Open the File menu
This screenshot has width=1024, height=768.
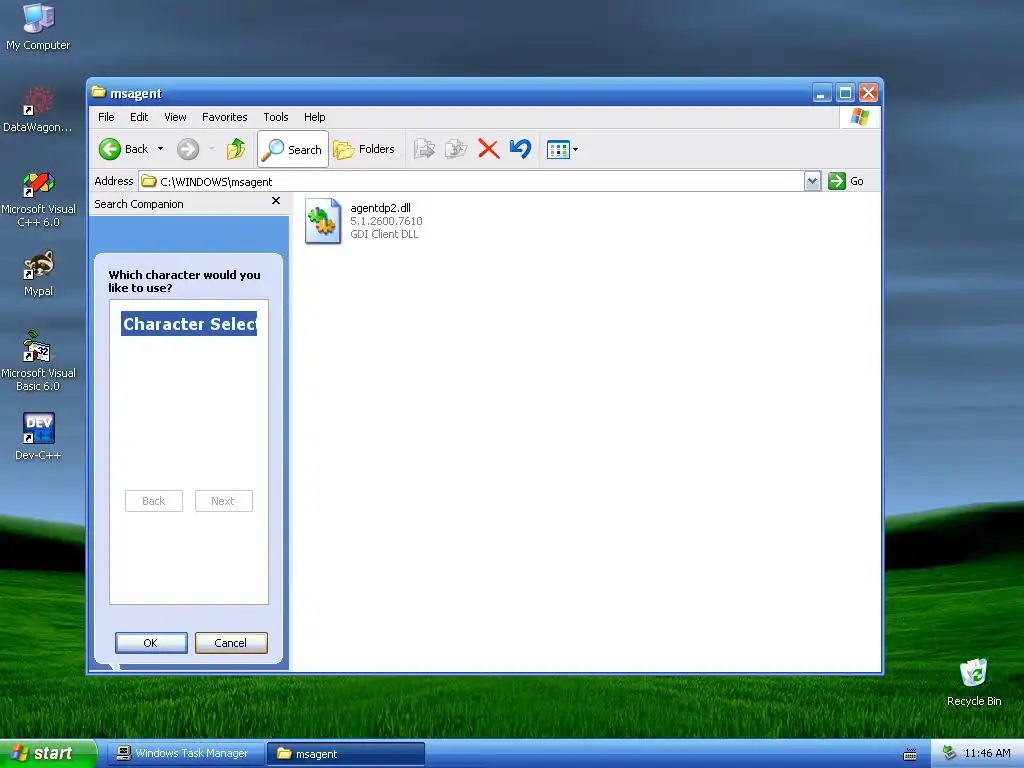click(x=106, y=118)
